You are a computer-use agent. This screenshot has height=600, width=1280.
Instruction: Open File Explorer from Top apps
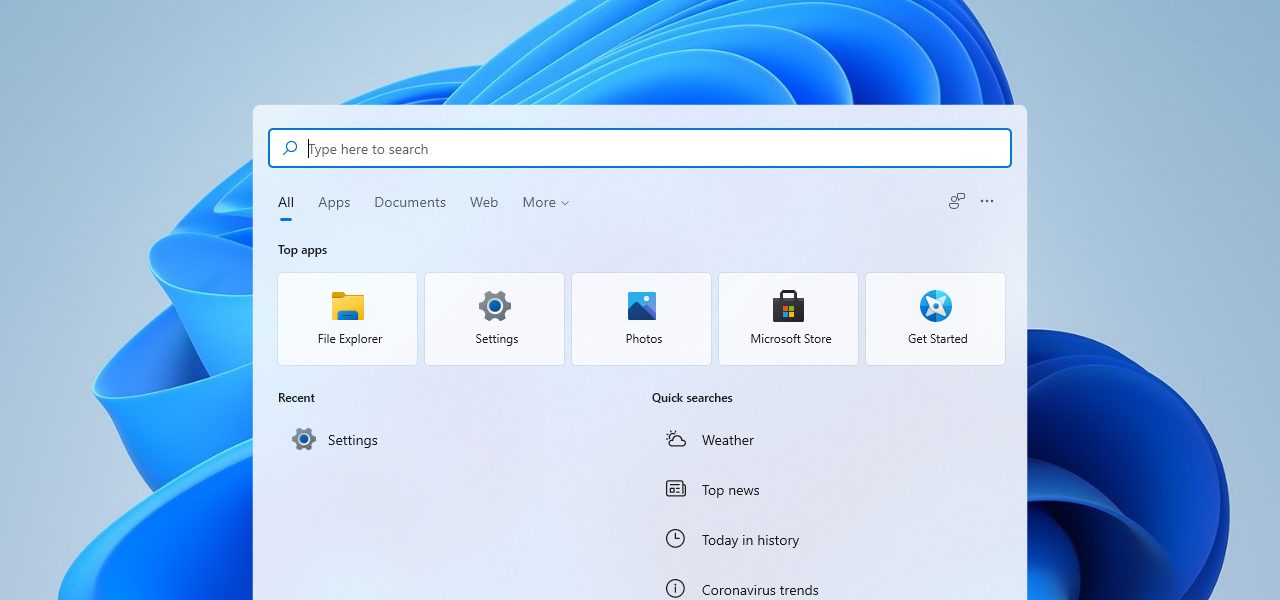pos(347,319)
